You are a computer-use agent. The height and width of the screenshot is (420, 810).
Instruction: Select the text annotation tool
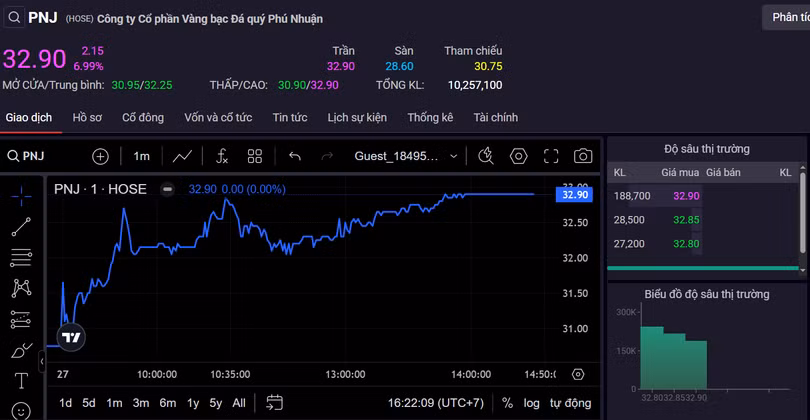coord(21,381)
